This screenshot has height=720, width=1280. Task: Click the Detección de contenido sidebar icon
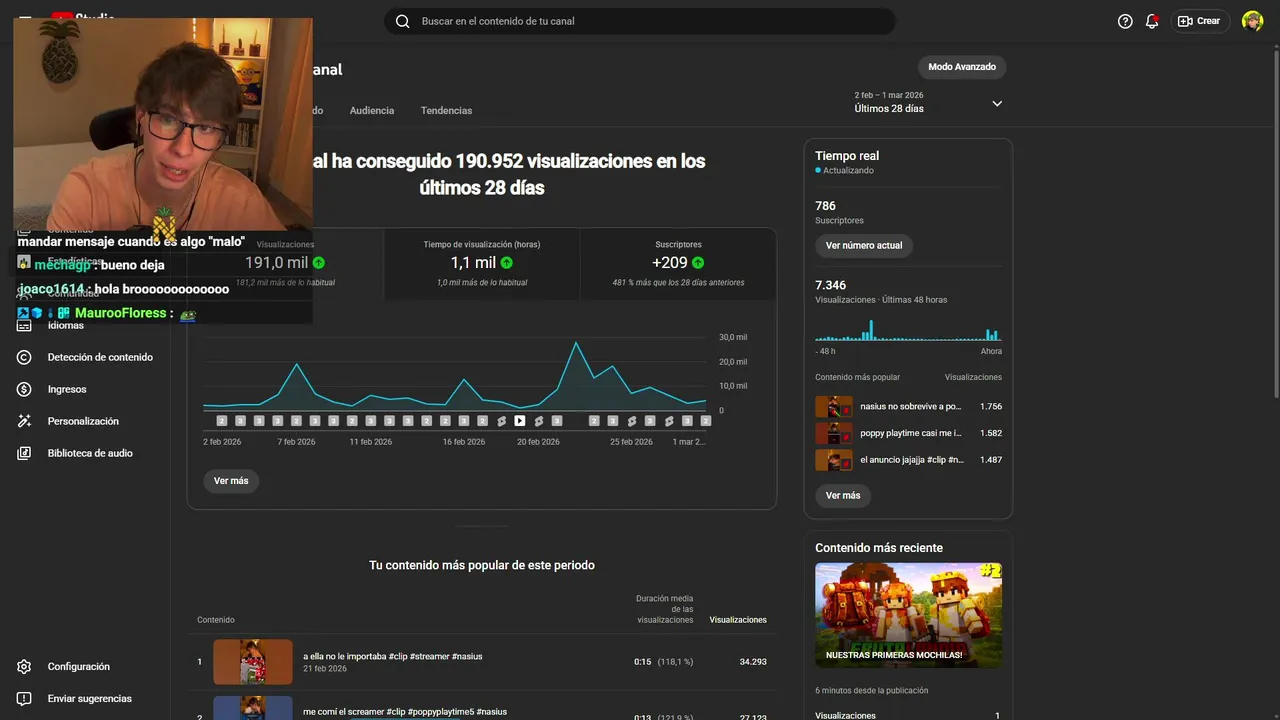25,357
